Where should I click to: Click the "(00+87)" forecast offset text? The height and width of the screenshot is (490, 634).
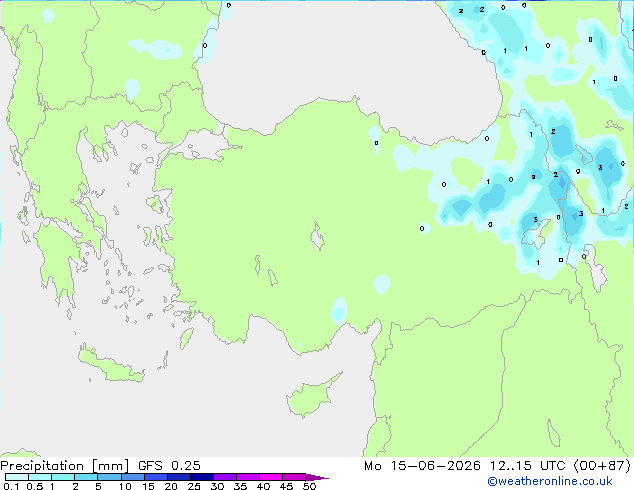point(602,466)
